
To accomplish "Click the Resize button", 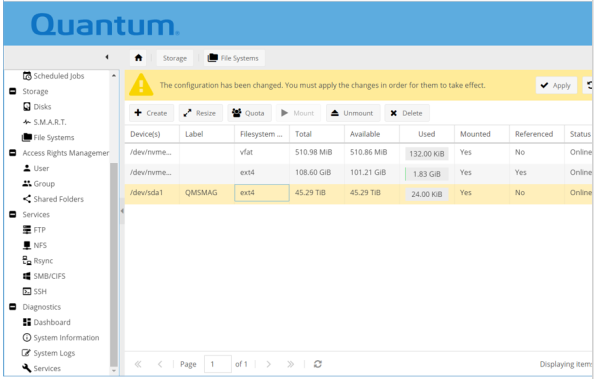I will (x=200, y=113).
